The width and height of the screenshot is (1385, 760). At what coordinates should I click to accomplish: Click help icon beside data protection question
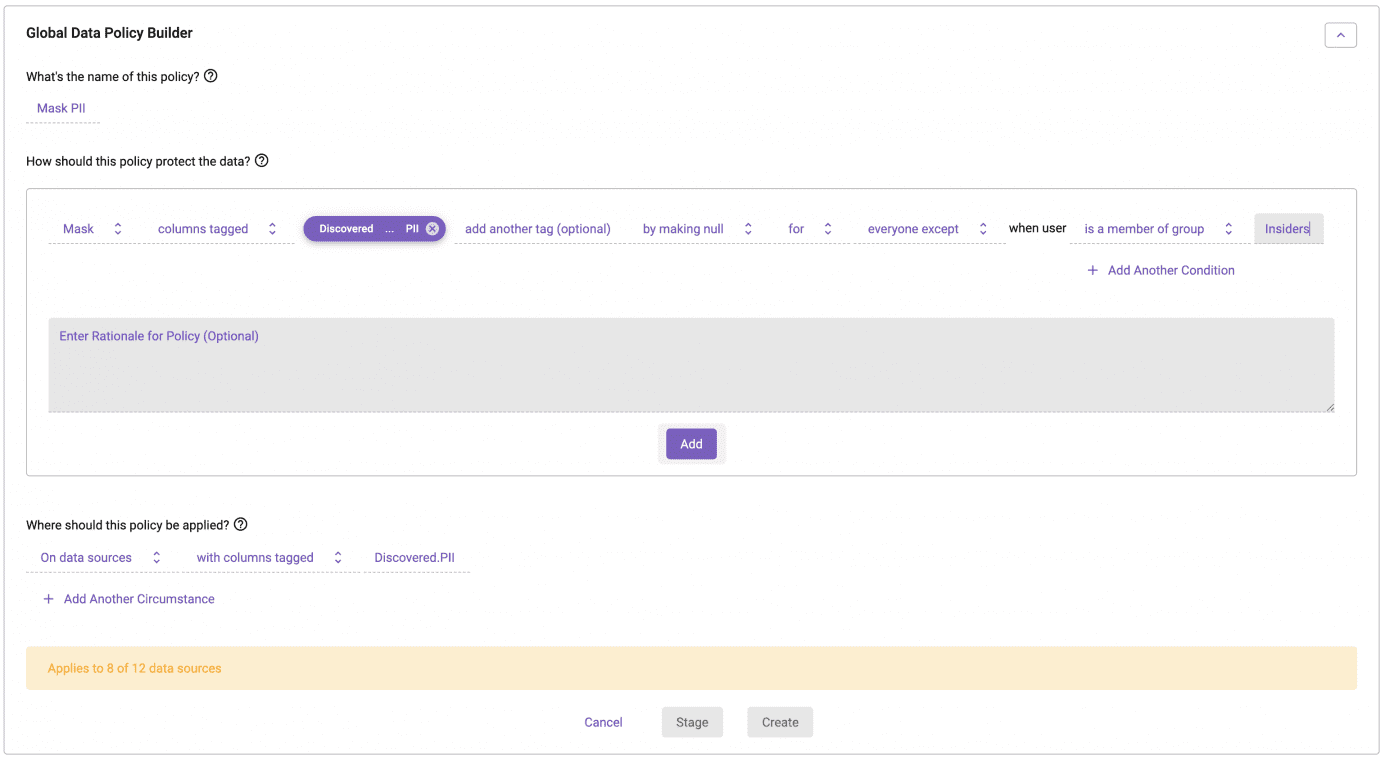pyautogui.click(x=262, y=161)
